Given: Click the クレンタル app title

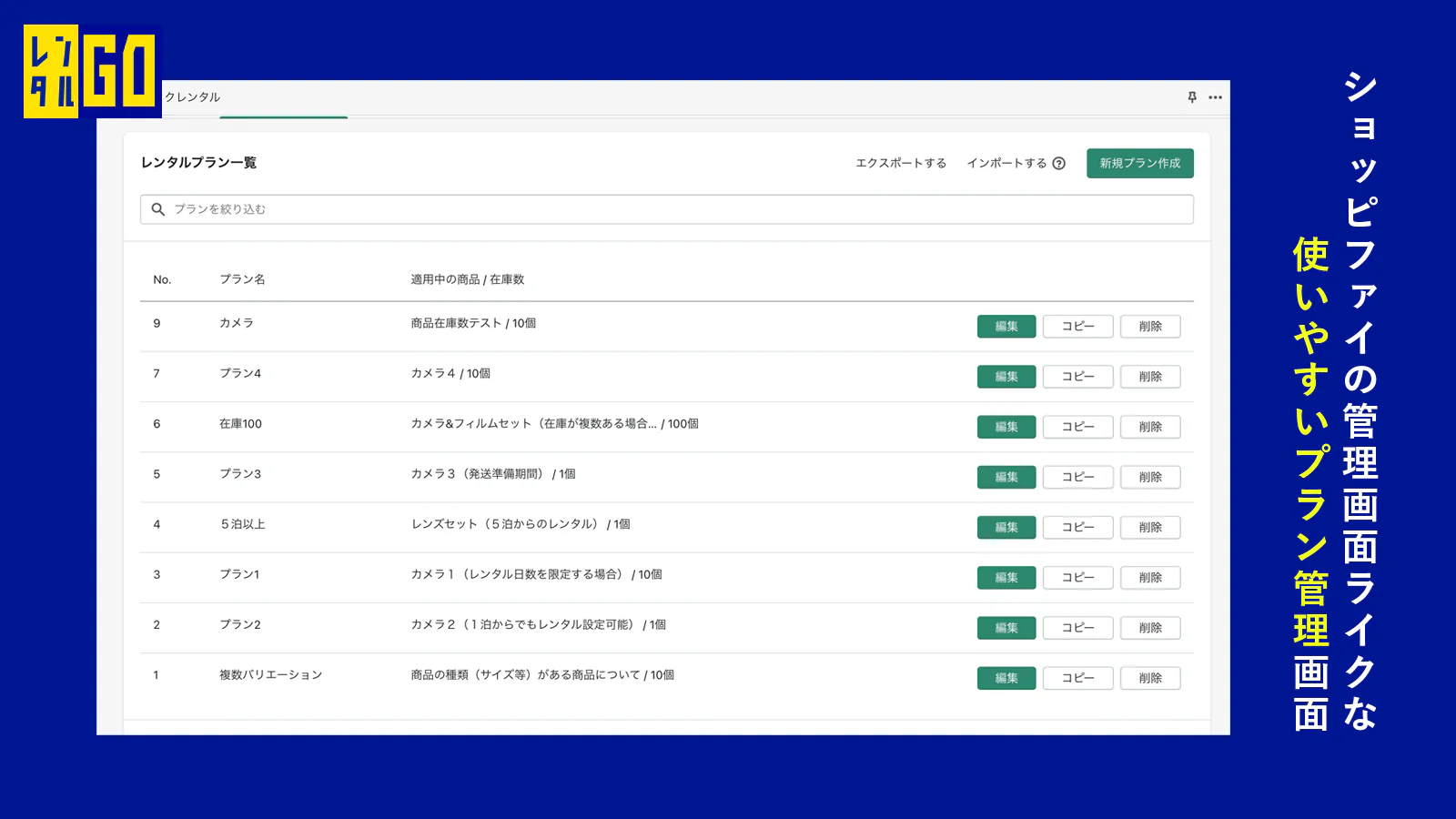Looking at the screenshot, I should click(x=192, y=97).
